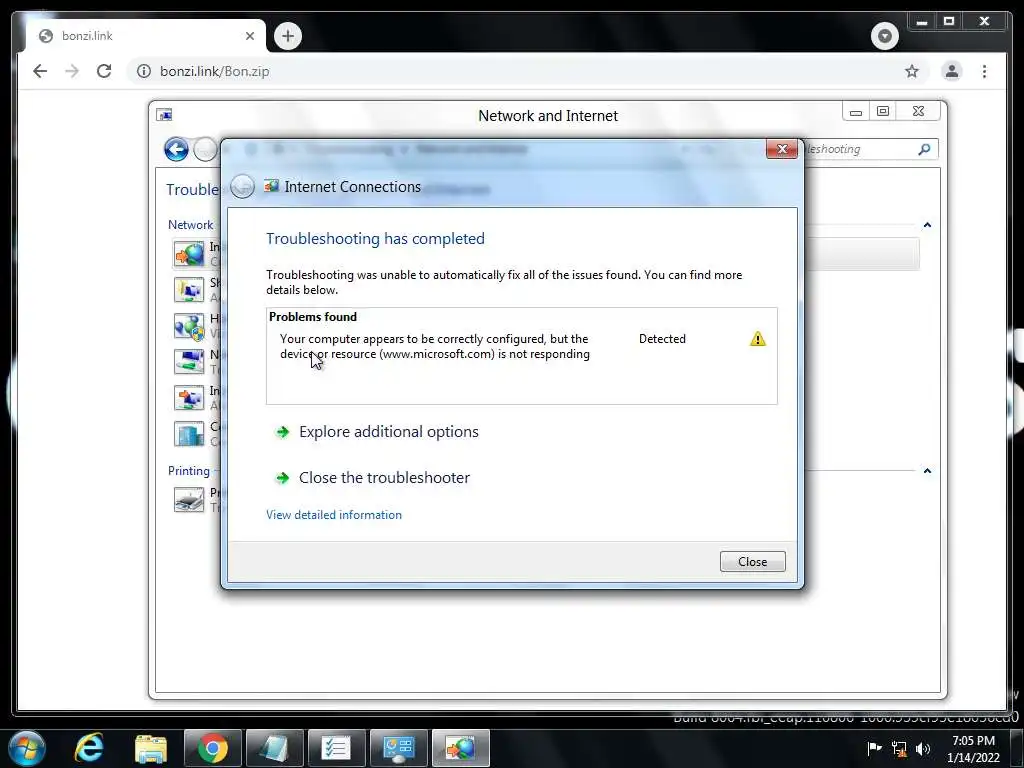Open View detailed information link
The width and height of the screenshot is (1024, 768).
(334, 515)
